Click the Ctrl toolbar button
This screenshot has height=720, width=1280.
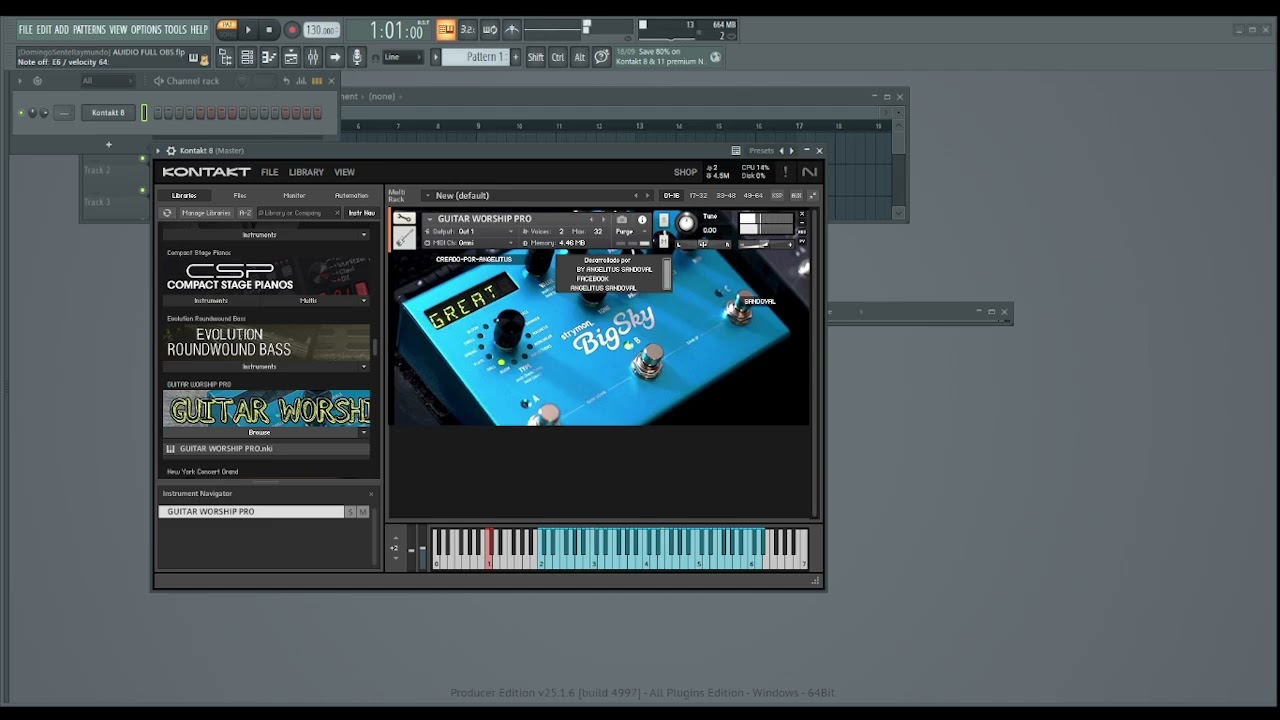click(558, 57)
